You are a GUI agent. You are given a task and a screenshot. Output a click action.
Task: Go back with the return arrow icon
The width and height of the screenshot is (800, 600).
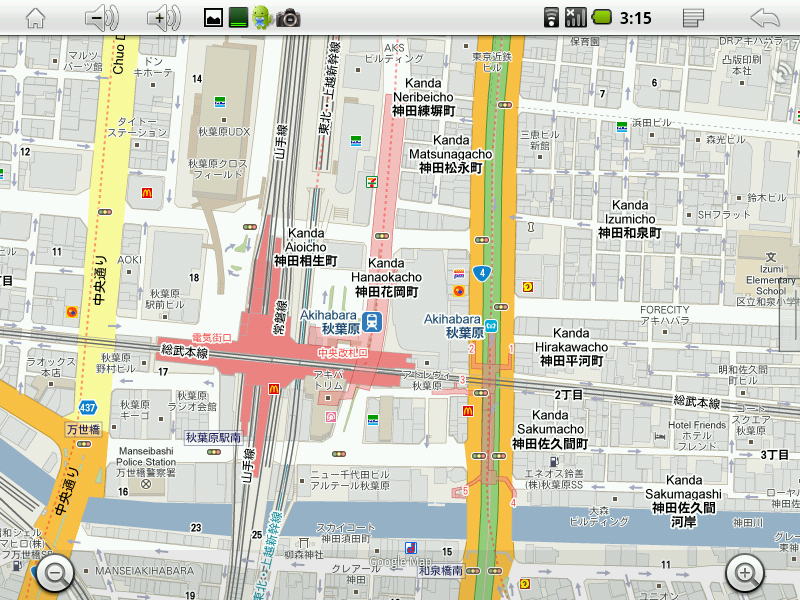click(x=765, y=18)
